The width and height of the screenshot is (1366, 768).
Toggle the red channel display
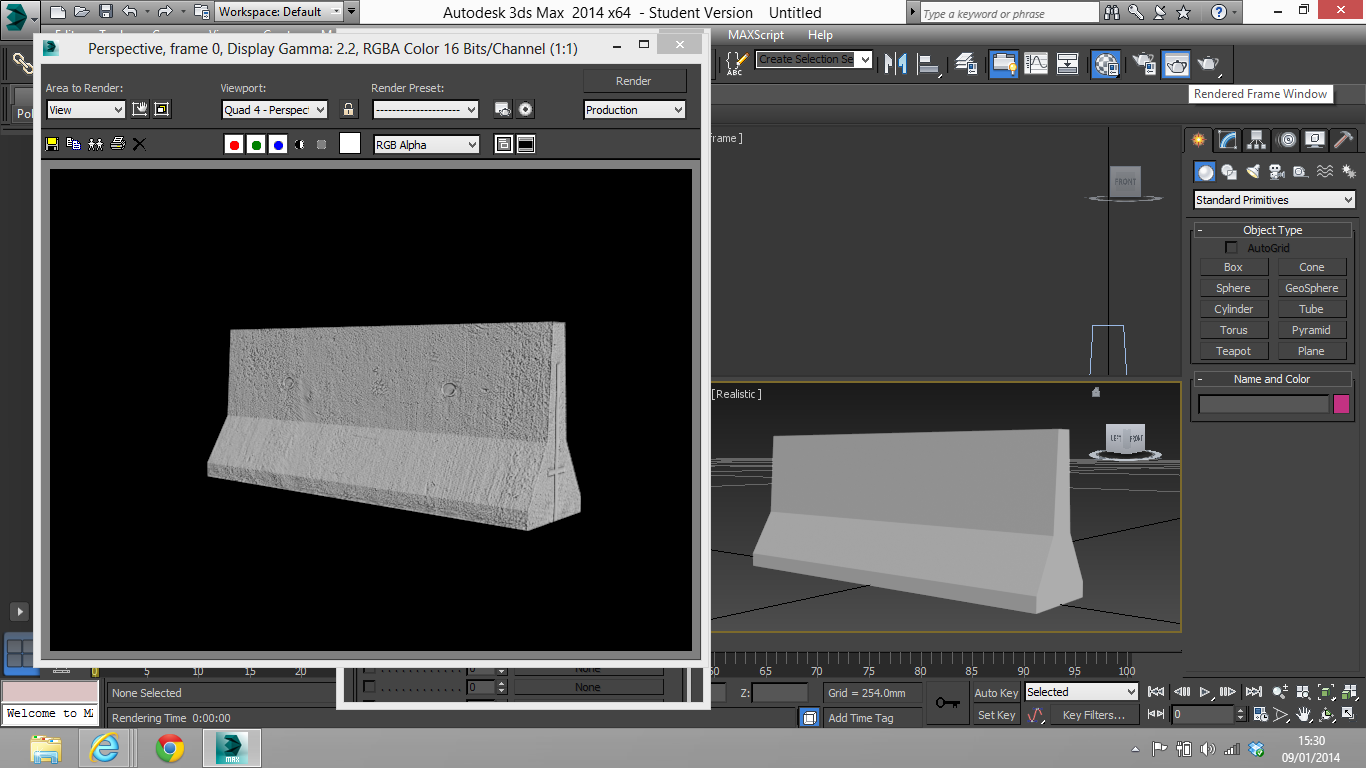tap(234, 145)
